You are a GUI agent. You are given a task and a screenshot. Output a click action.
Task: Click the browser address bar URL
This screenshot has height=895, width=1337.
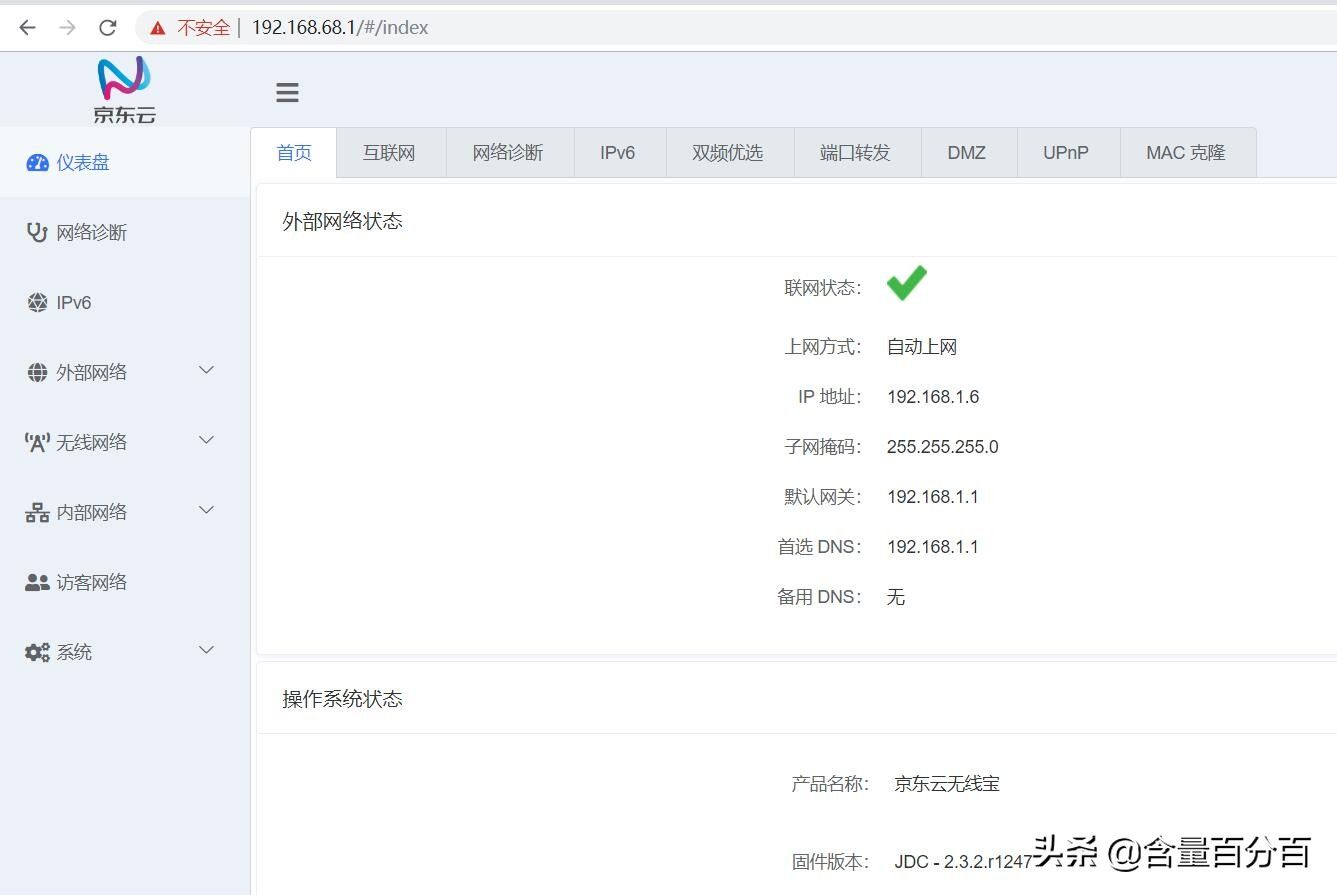(340, 28)
